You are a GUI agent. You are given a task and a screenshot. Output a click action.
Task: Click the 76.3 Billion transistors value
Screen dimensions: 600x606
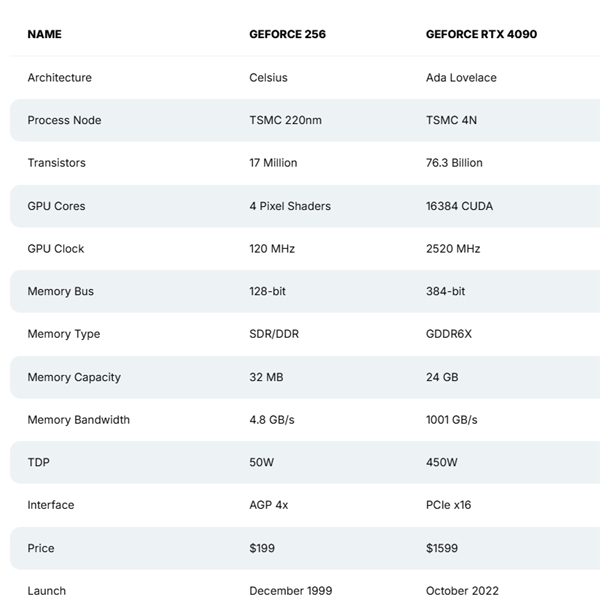point(454,163)
